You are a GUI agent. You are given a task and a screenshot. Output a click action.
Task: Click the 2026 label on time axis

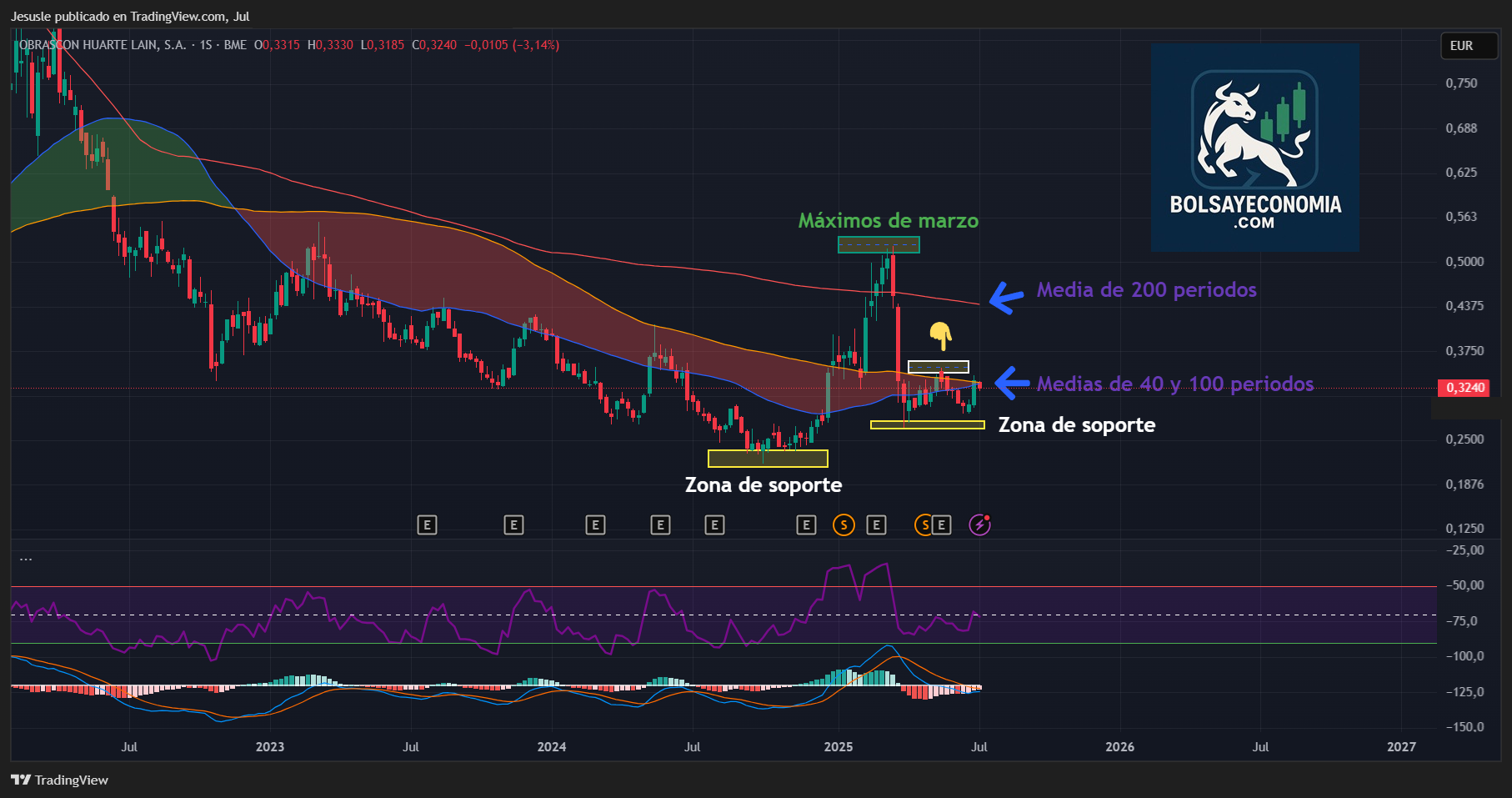[x=1119, y=746]
